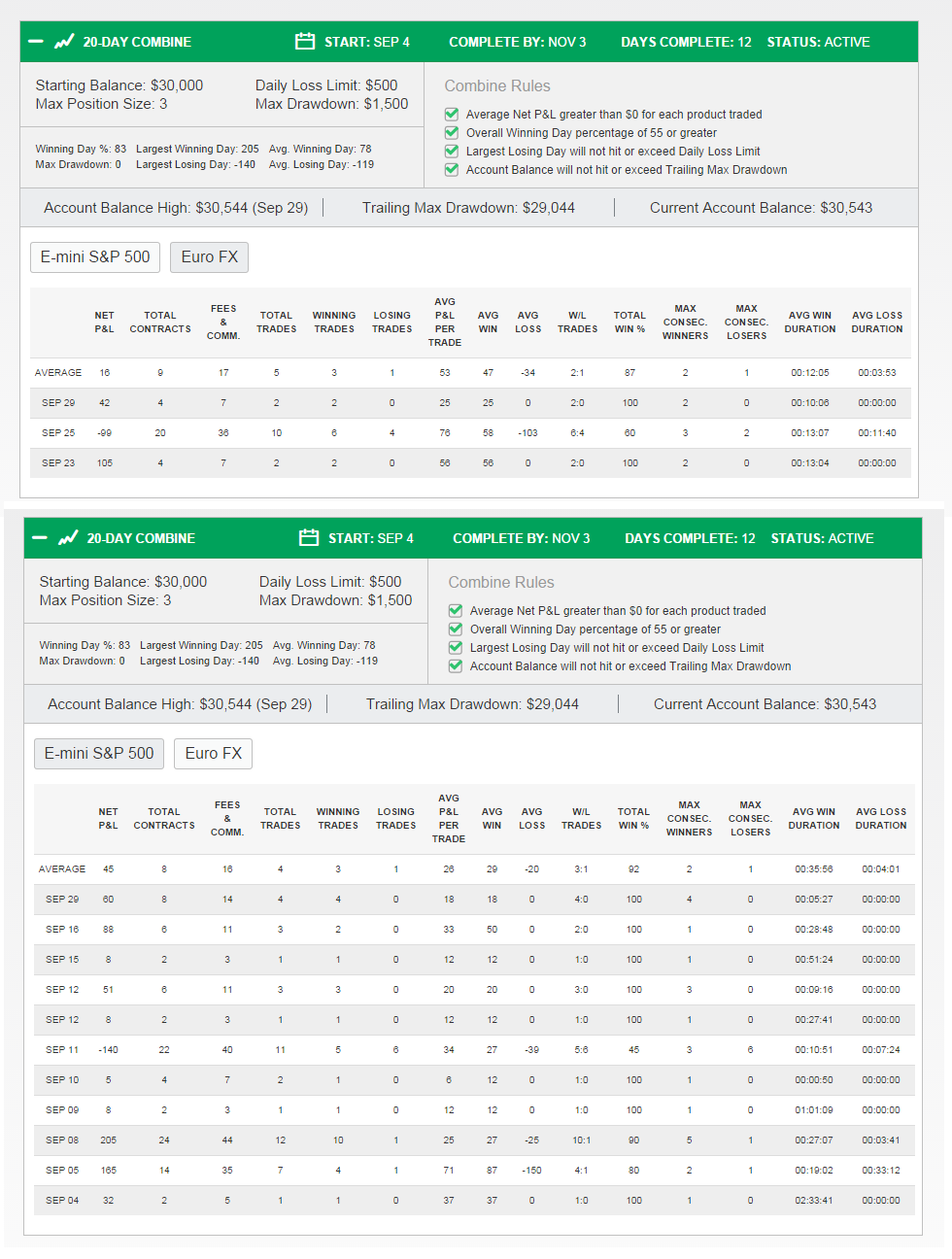Click the TOTAL CONTRACTS column header in the upper table

[x=160, y=323]
